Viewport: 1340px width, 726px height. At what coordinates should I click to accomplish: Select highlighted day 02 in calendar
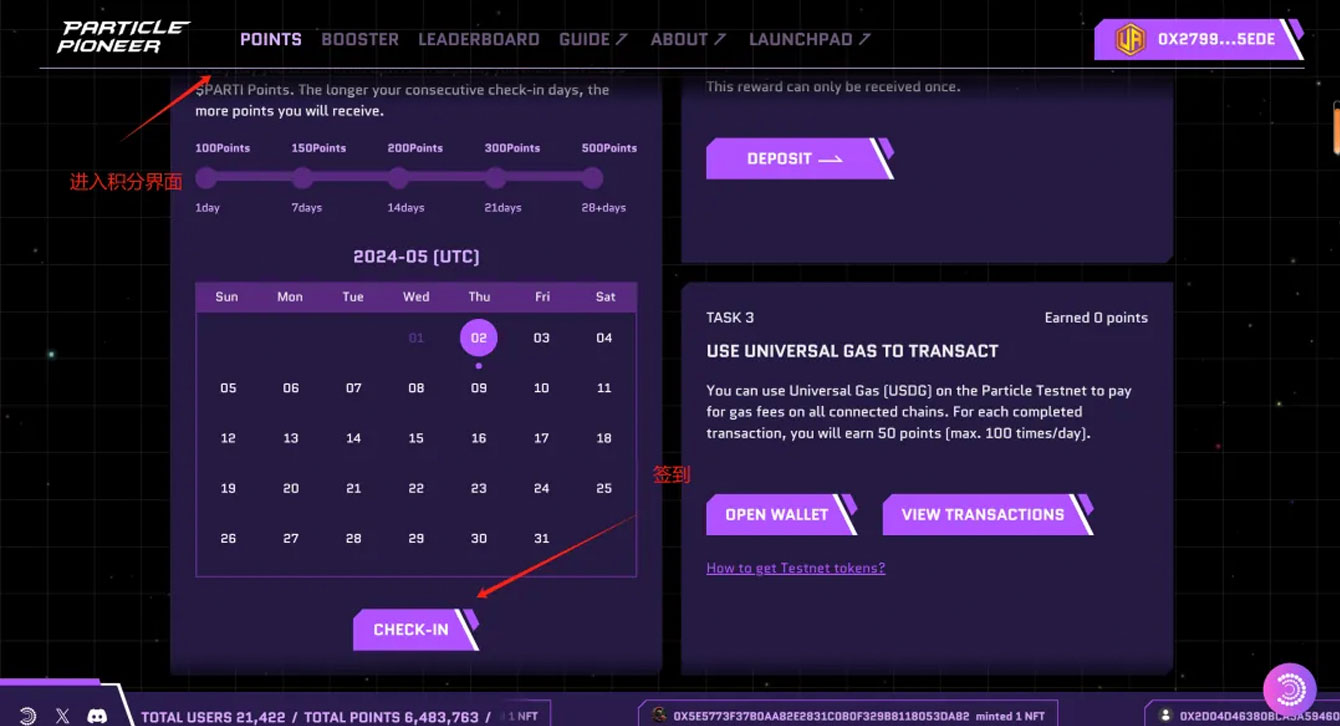tap(479, 338)
